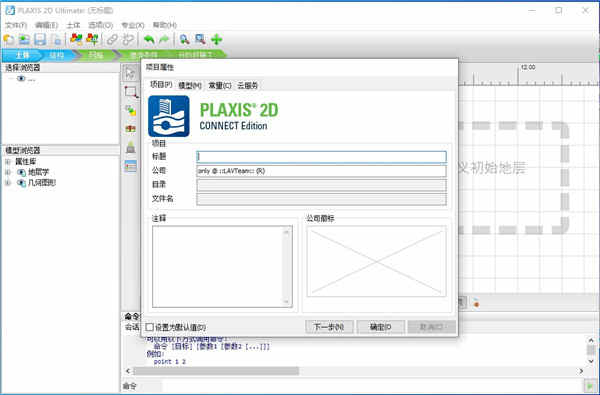This screenshot has width=600, height=395.
Task: Click the green Redo arrow
Action: [164, 39]
